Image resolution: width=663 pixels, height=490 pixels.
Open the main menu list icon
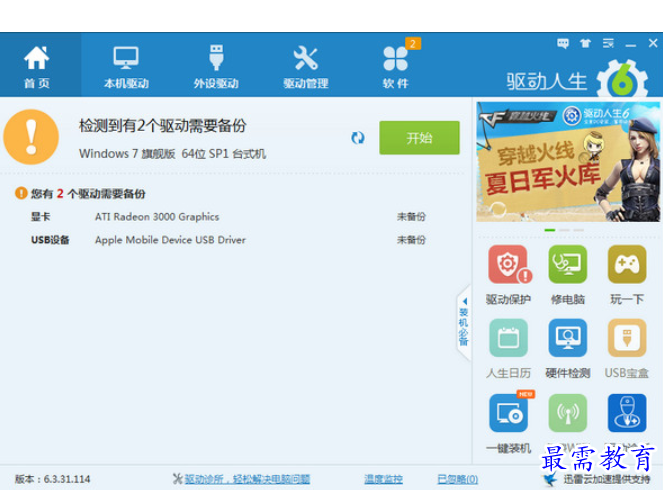coord(608,43)
